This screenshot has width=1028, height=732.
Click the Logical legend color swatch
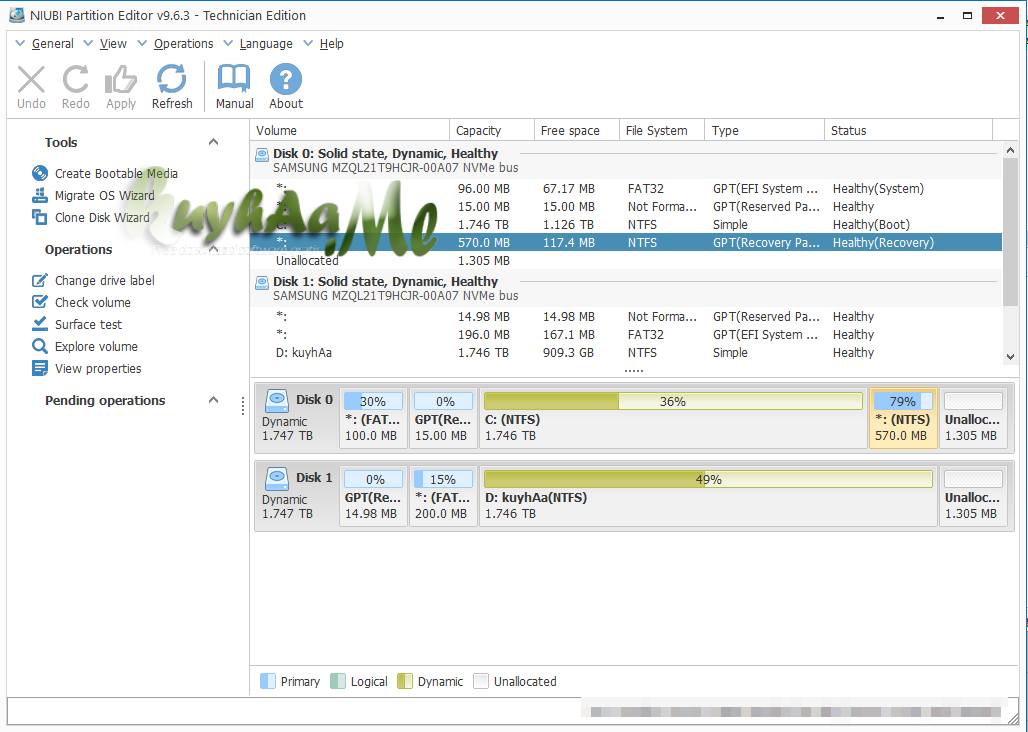338,681
